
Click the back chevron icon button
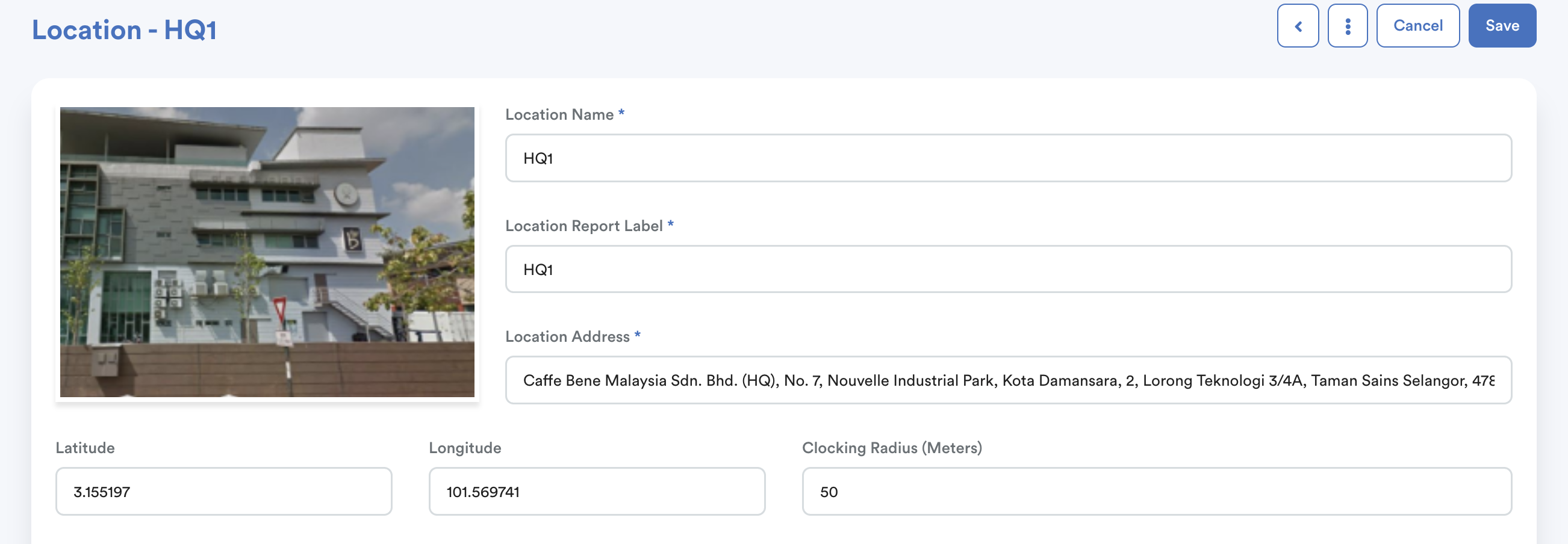[x=1298, y=25]
